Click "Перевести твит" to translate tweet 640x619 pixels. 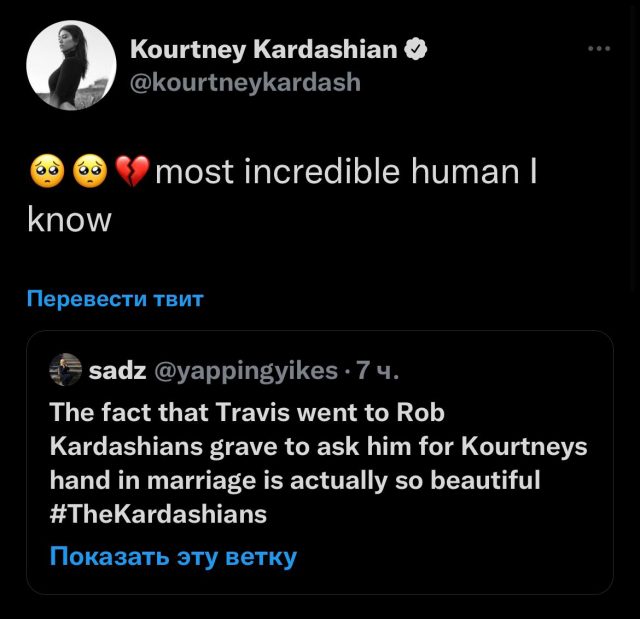[115, 298]
